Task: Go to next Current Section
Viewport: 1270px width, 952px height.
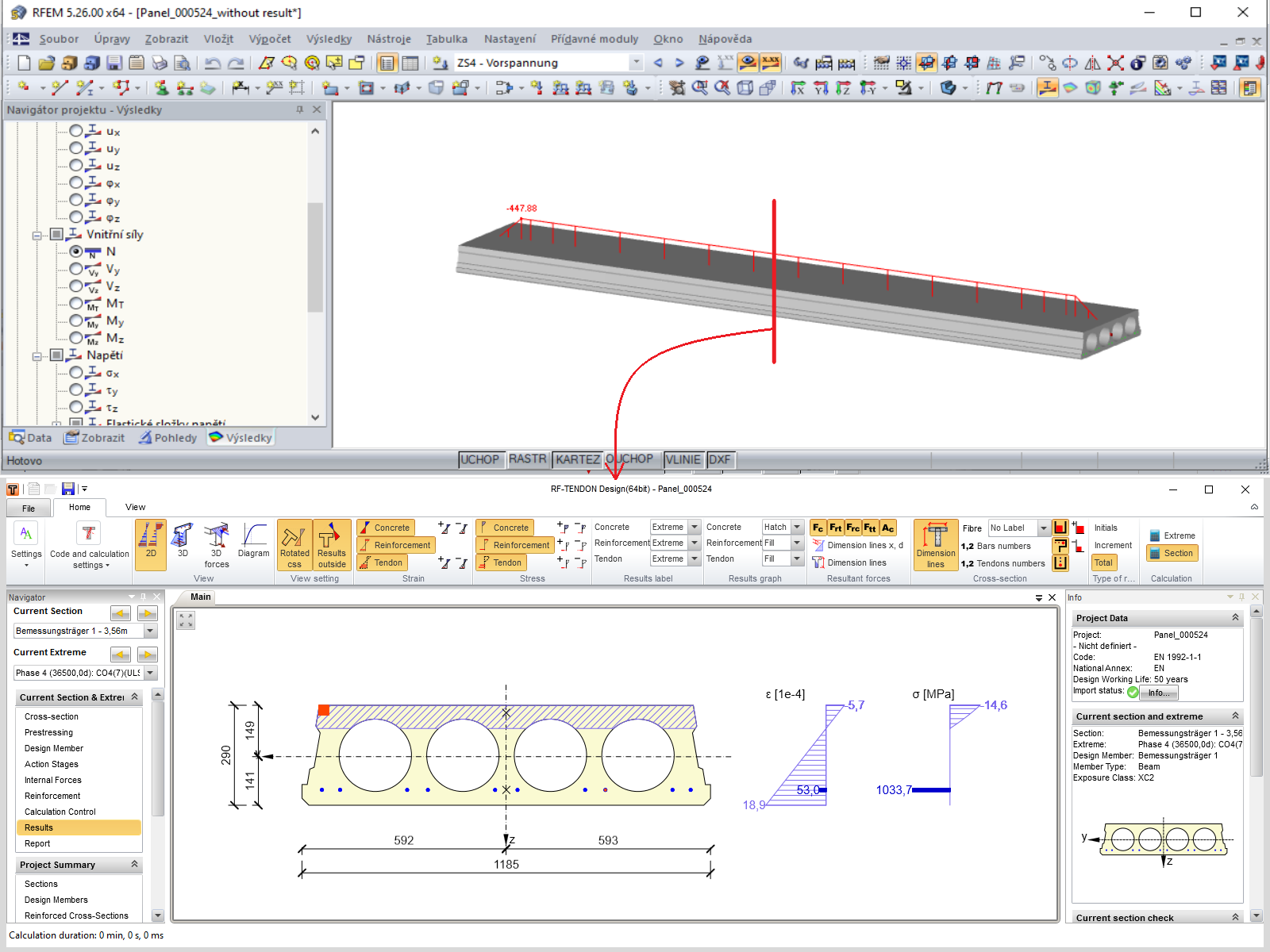Action: [148, 612]
